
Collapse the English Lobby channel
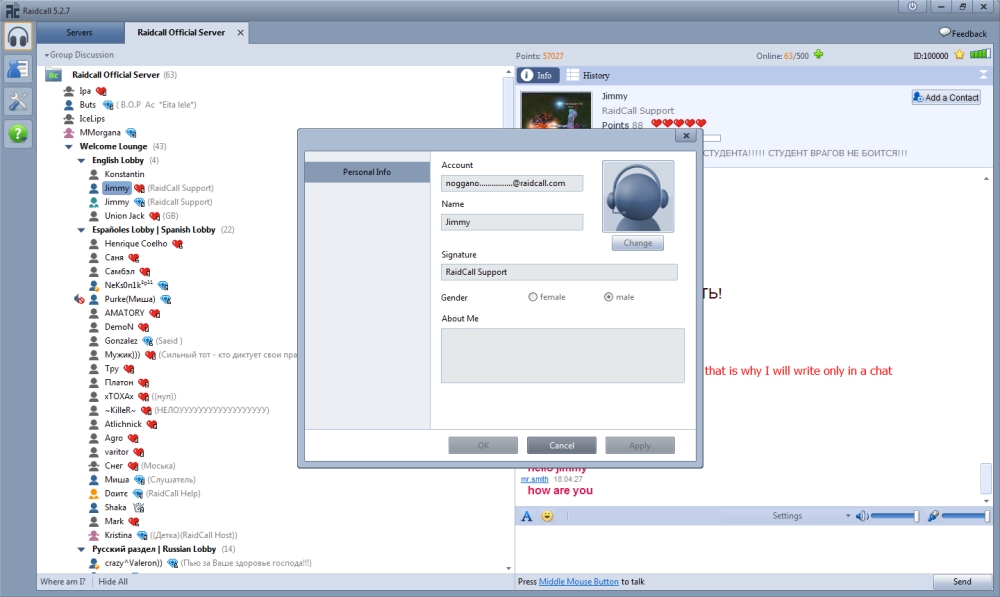pos(81,160)
